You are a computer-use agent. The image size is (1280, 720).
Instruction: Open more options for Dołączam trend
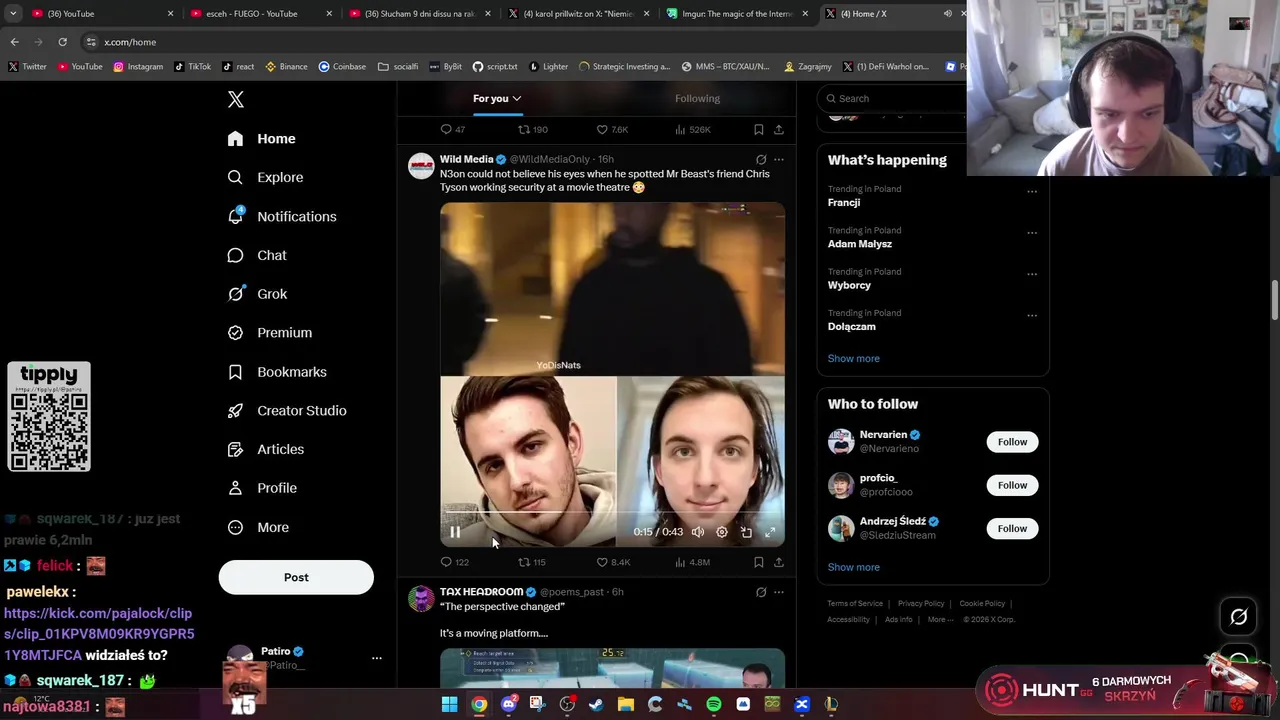(x=1032, y=315)
